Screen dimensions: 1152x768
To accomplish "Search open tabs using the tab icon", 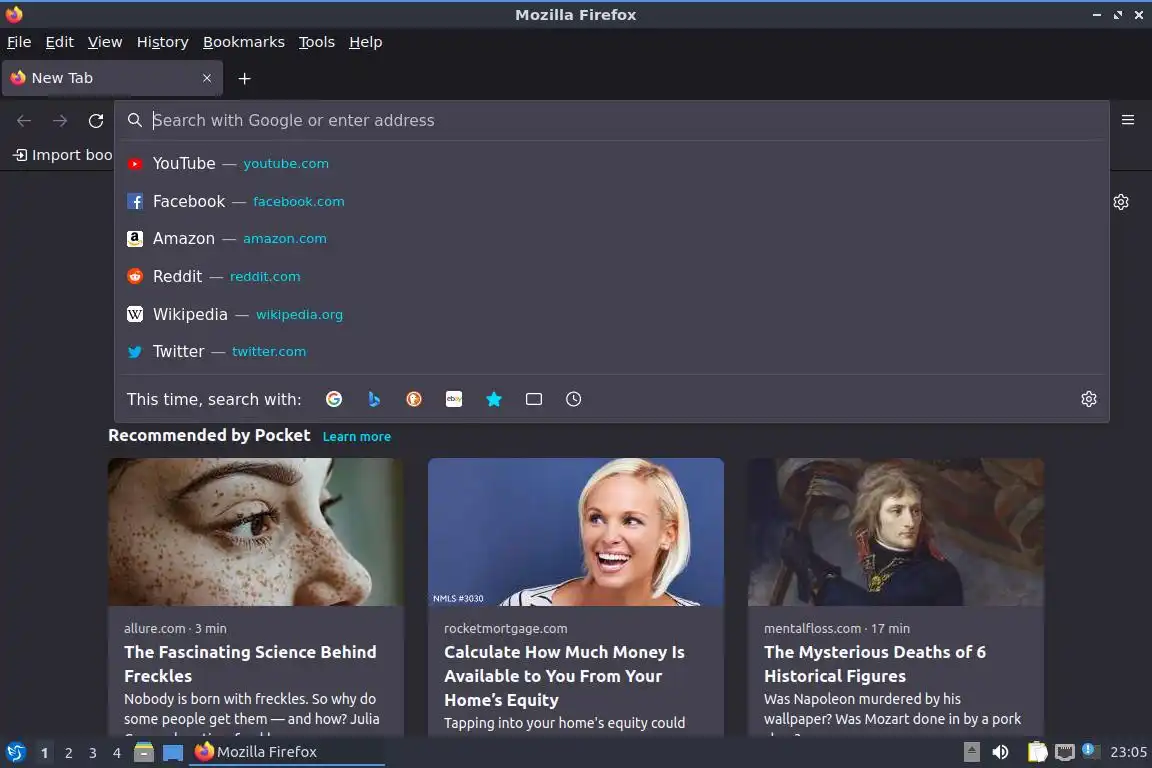I will tap(534, 399).
